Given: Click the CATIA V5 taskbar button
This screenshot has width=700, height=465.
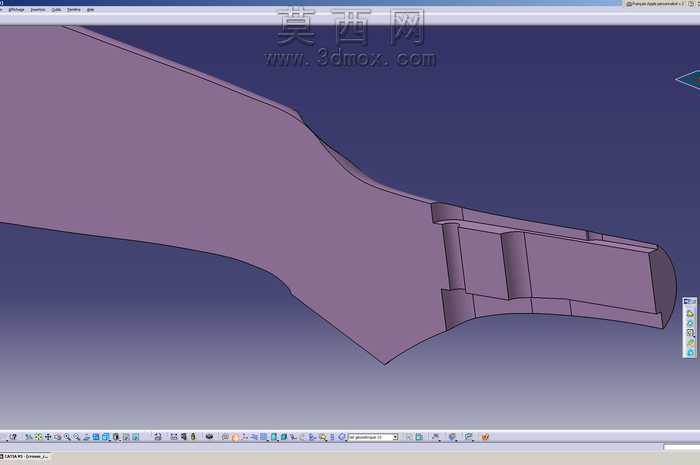Looking at the screenshot, I should coord(25,457).
